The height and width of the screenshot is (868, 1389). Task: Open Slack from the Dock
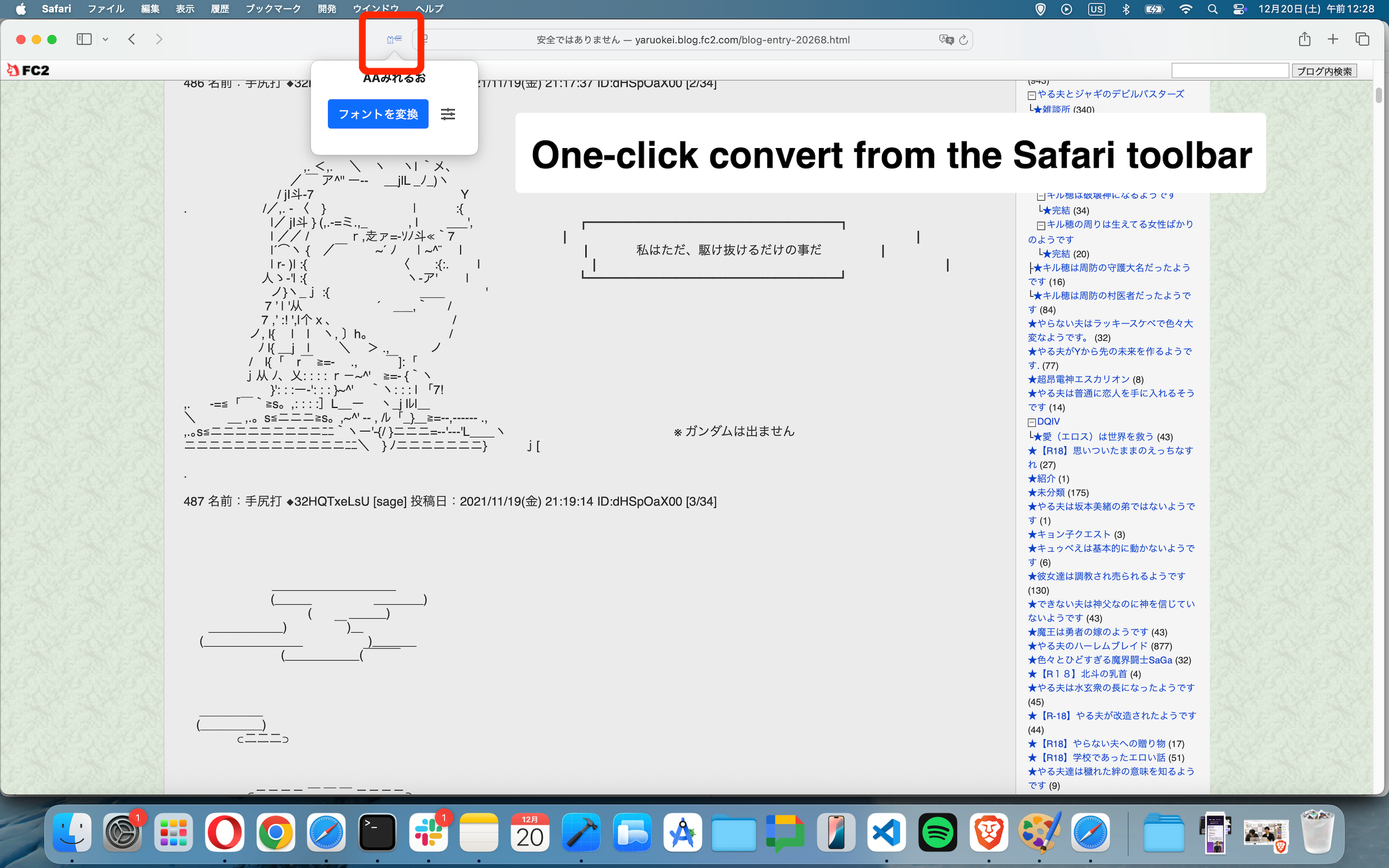[428, 832]
